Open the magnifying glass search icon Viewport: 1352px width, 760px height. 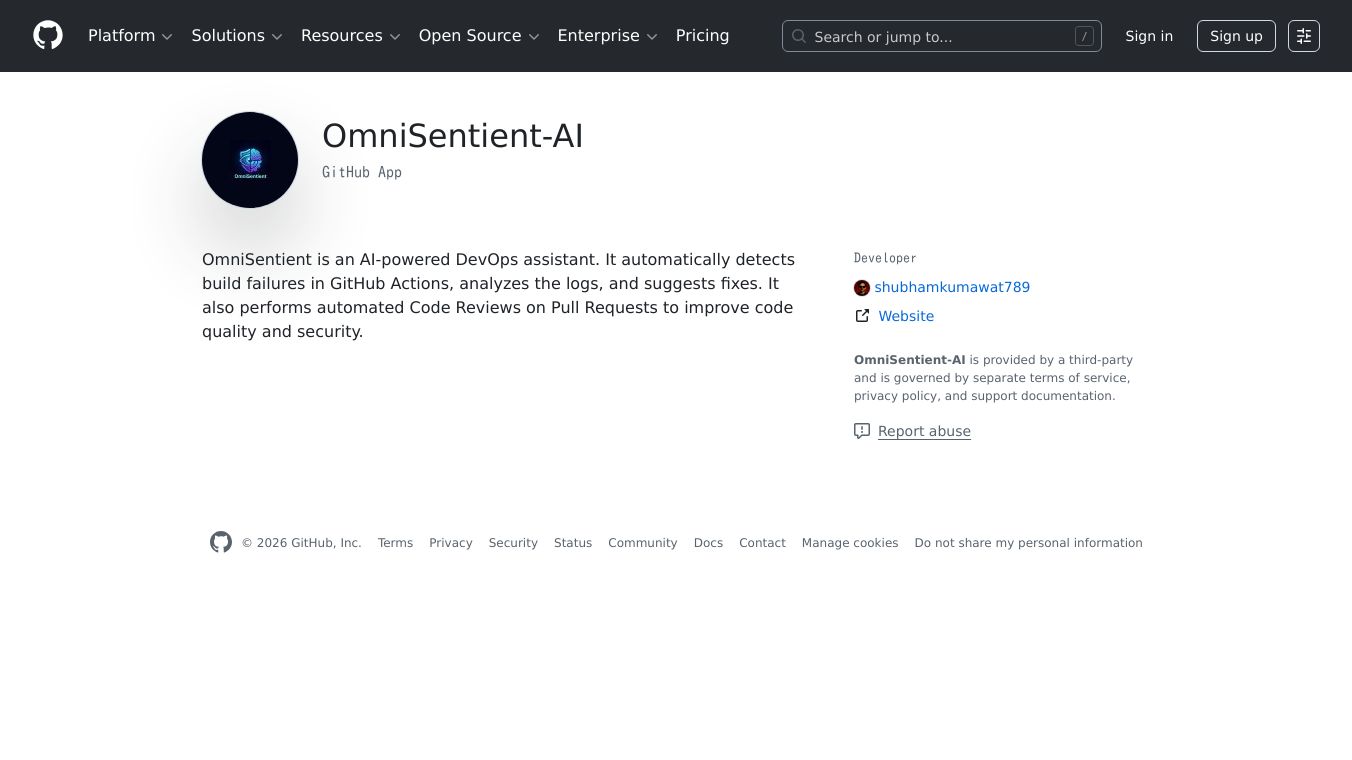point(799,36)
